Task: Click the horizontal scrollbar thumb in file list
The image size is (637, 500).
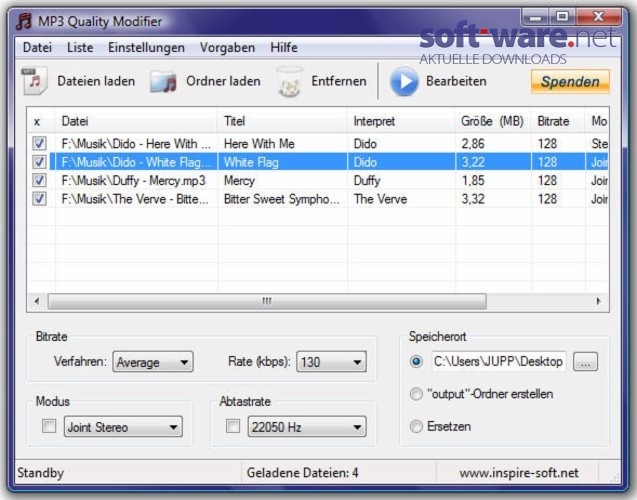Action: (x=267, y=301)
